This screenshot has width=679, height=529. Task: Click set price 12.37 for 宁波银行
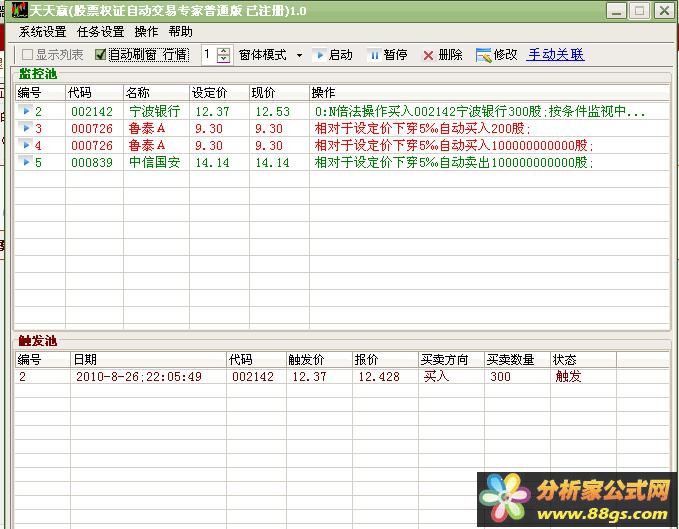tap(212, 112)
